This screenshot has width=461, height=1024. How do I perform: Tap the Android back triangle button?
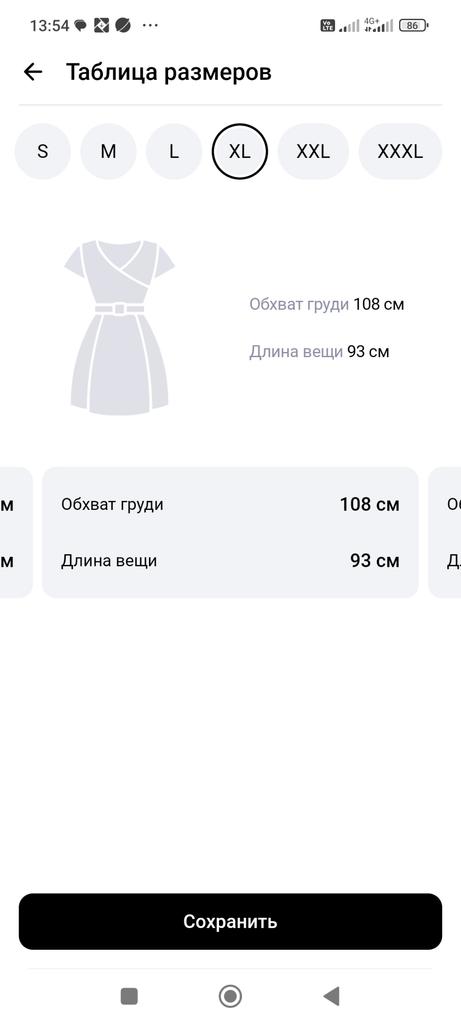pyautogui.click(x=332, y=996)
